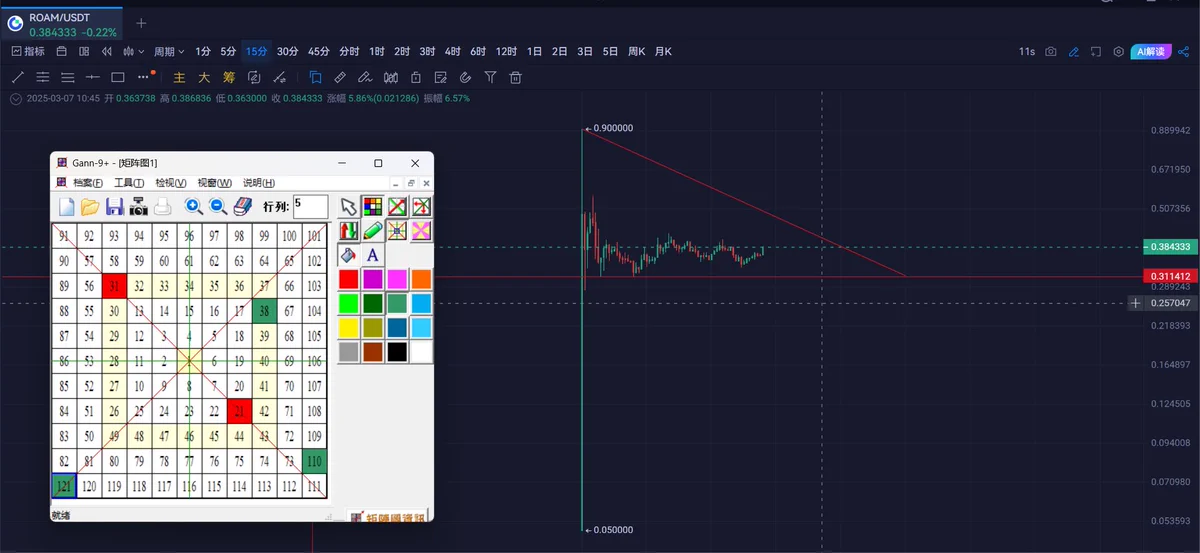The height and width of the screenshot is (553, 1200).
Task: Open the 工具(T) menu
Action: pyautogui.click(x=129, y=183)
